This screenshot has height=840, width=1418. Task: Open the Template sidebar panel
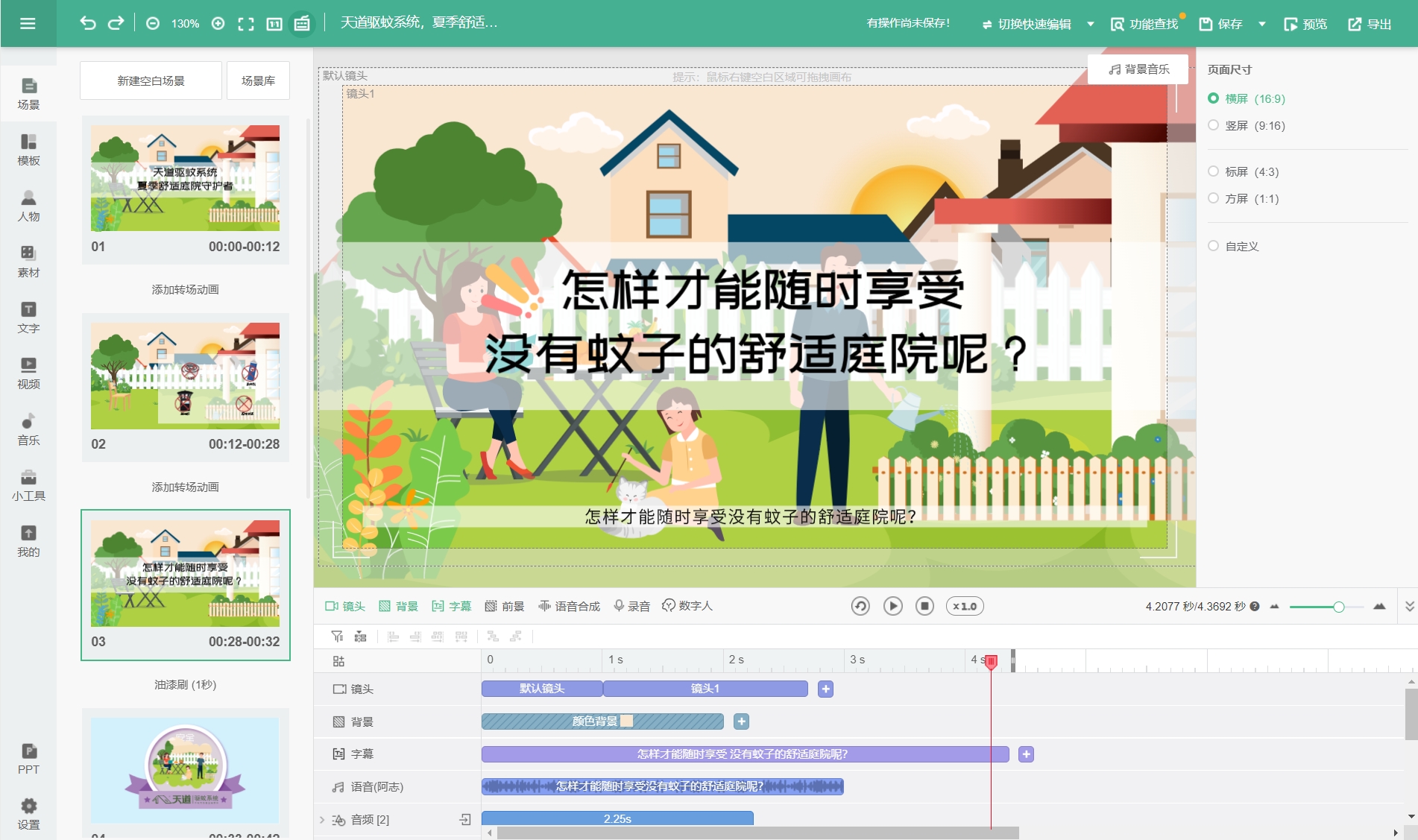[28, 150]
